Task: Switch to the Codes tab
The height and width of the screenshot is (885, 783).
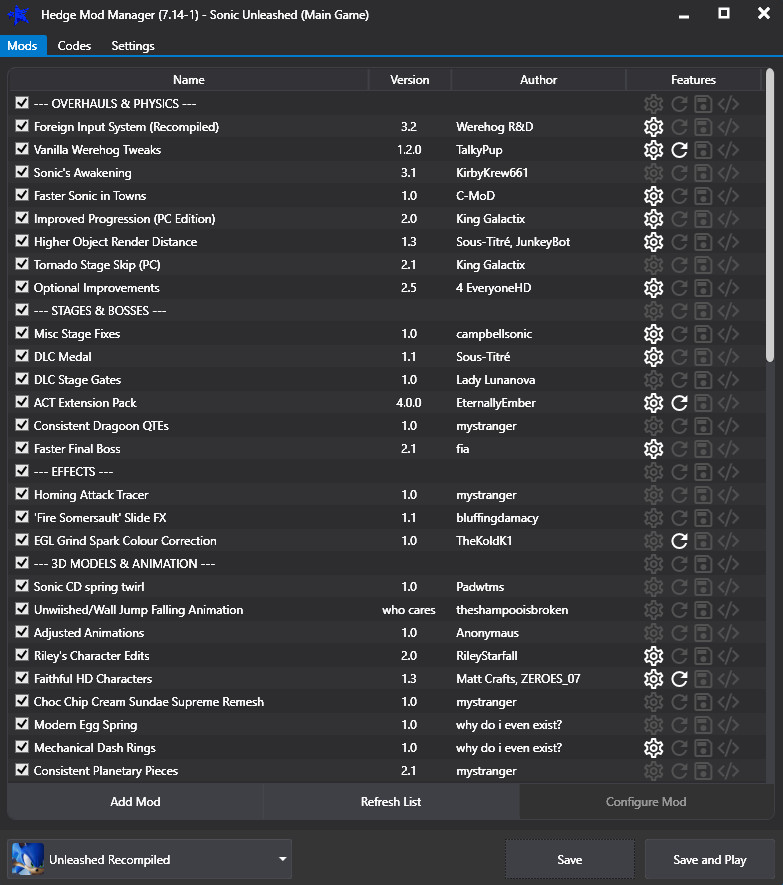Action: pos(74,46)
